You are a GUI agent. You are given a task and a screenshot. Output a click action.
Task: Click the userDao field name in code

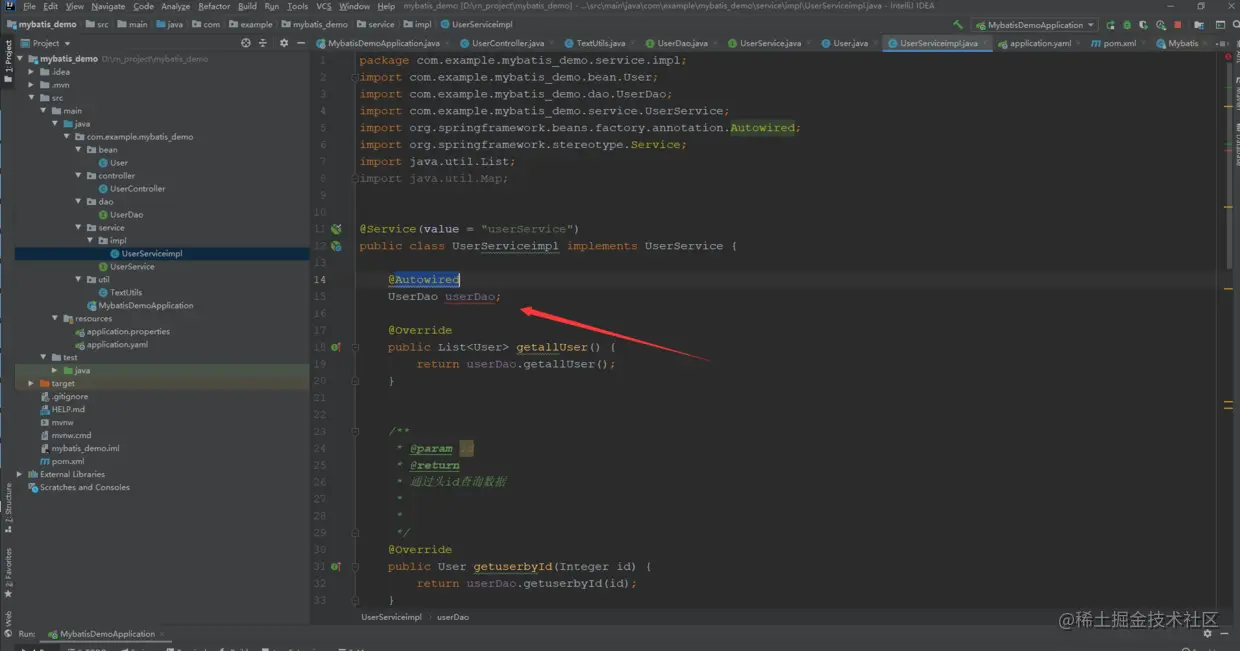click(470, 297)
